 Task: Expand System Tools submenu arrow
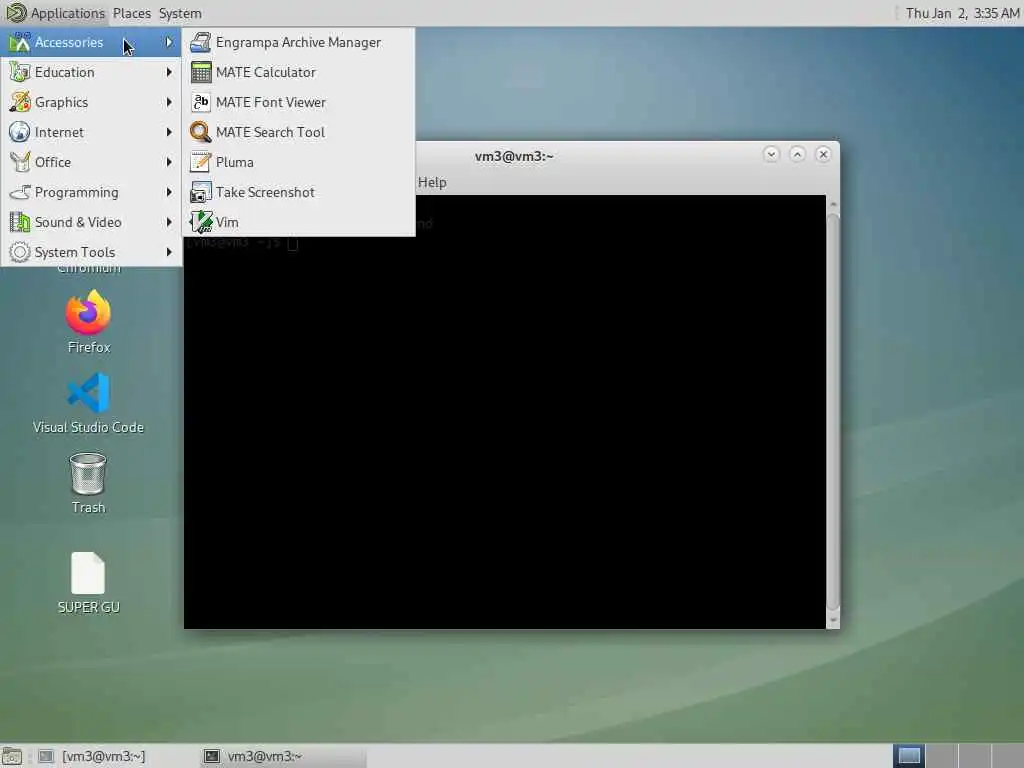169,253
